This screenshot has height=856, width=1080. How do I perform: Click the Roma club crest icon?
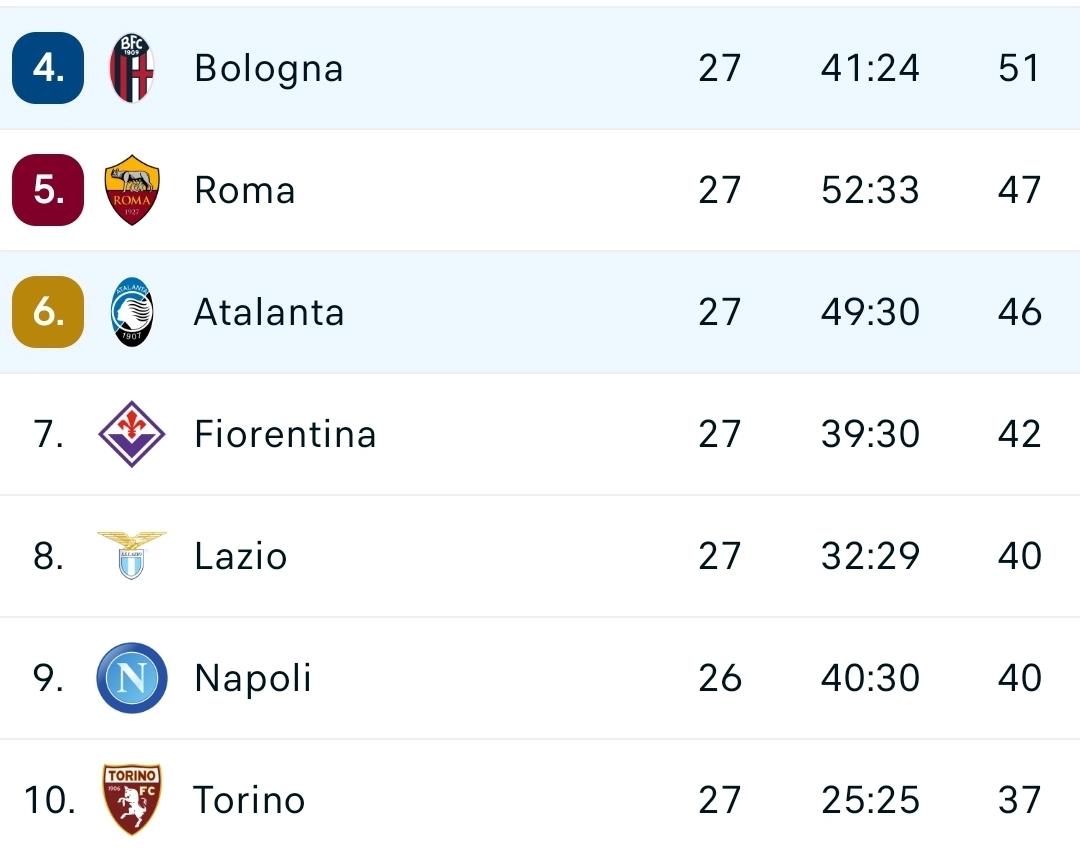coord(132,190)
